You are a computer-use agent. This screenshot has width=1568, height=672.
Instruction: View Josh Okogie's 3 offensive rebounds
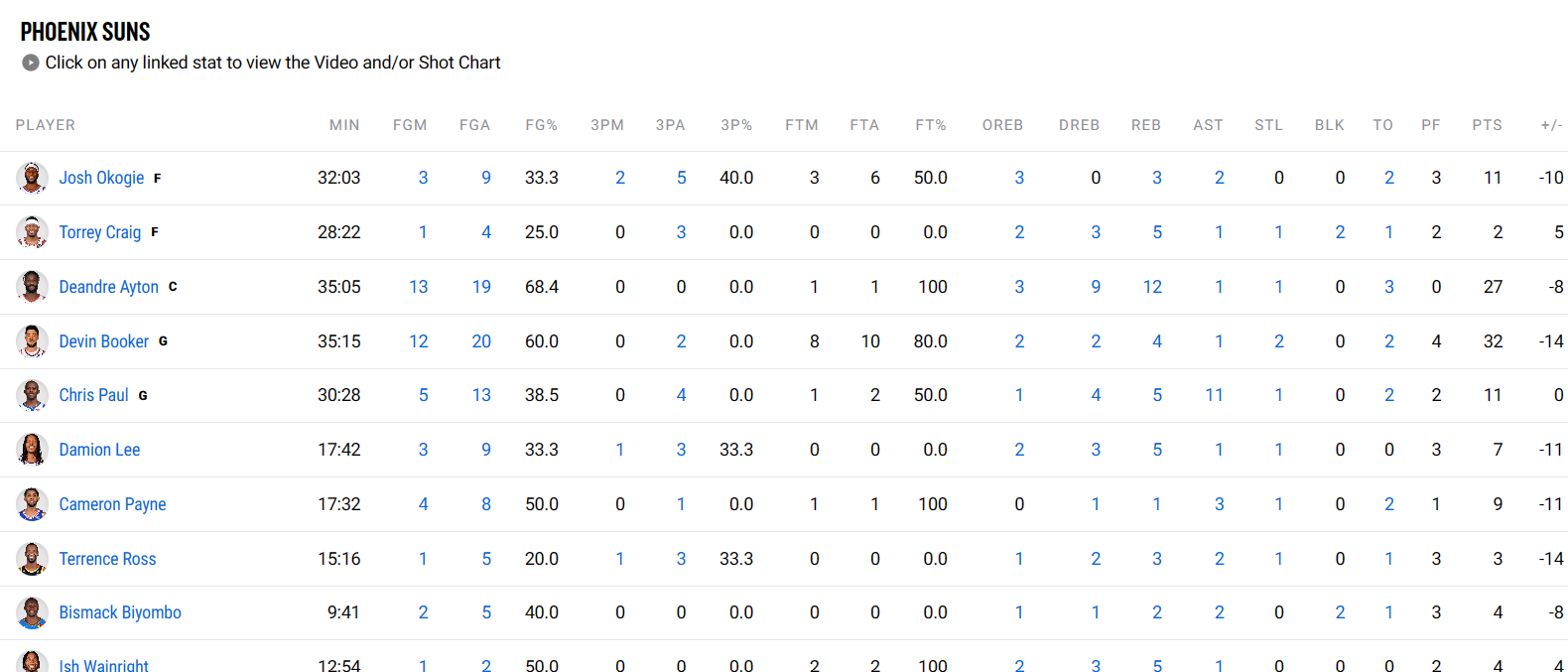1019,178
